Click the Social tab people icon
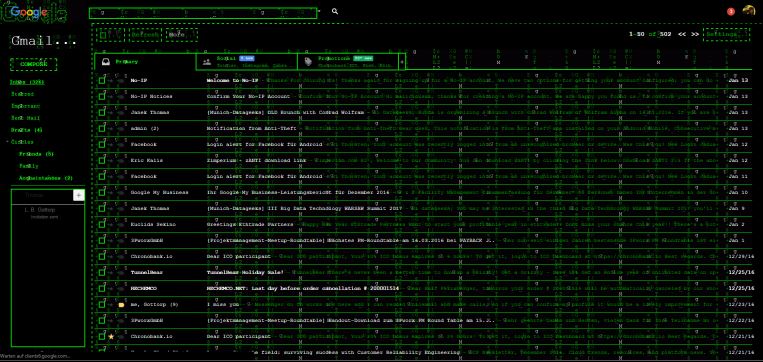This screenshot has height=362, width=763. 207,61
